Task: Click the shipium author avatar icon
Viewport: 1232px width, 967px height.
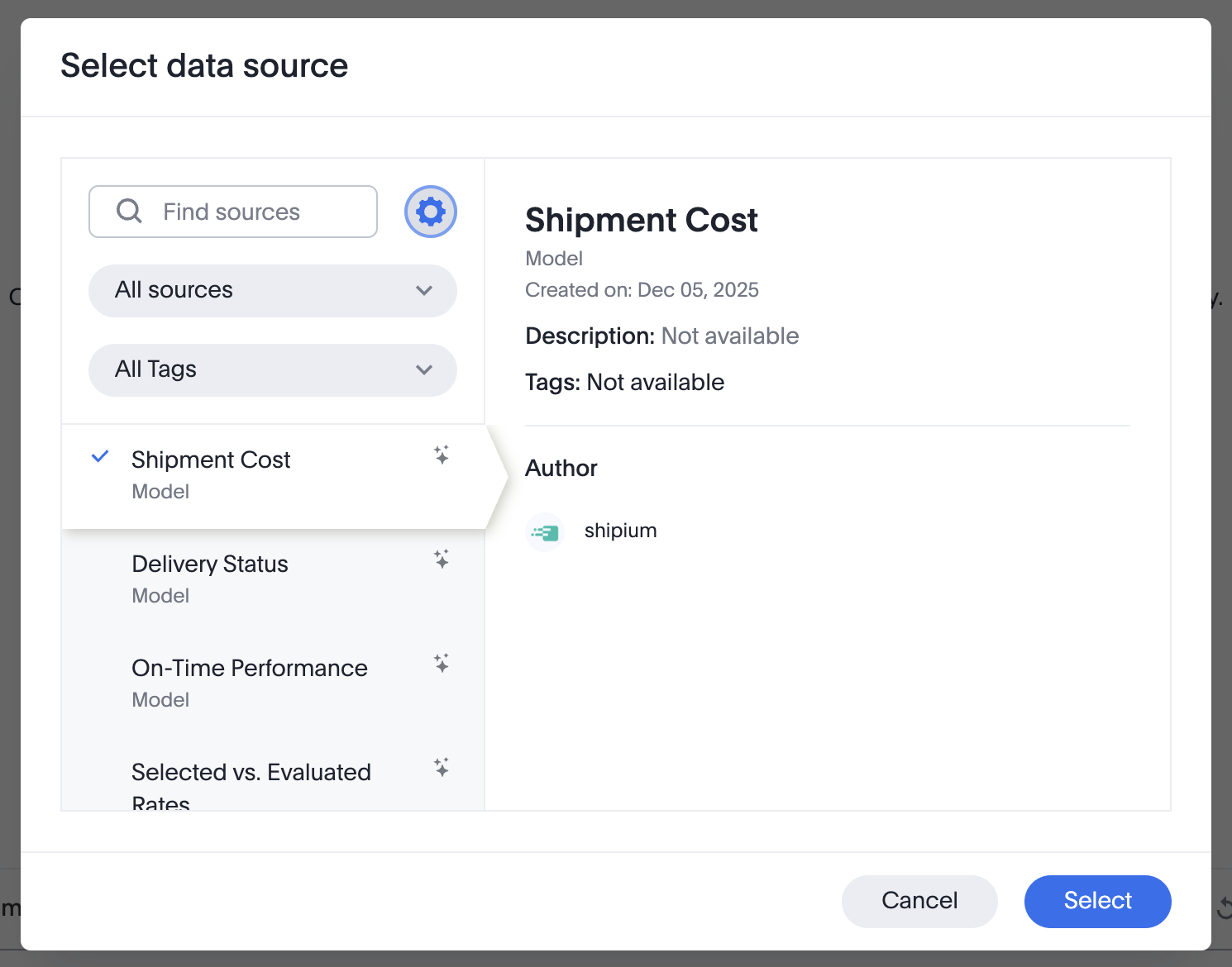Action: click(x=546, y=532)
